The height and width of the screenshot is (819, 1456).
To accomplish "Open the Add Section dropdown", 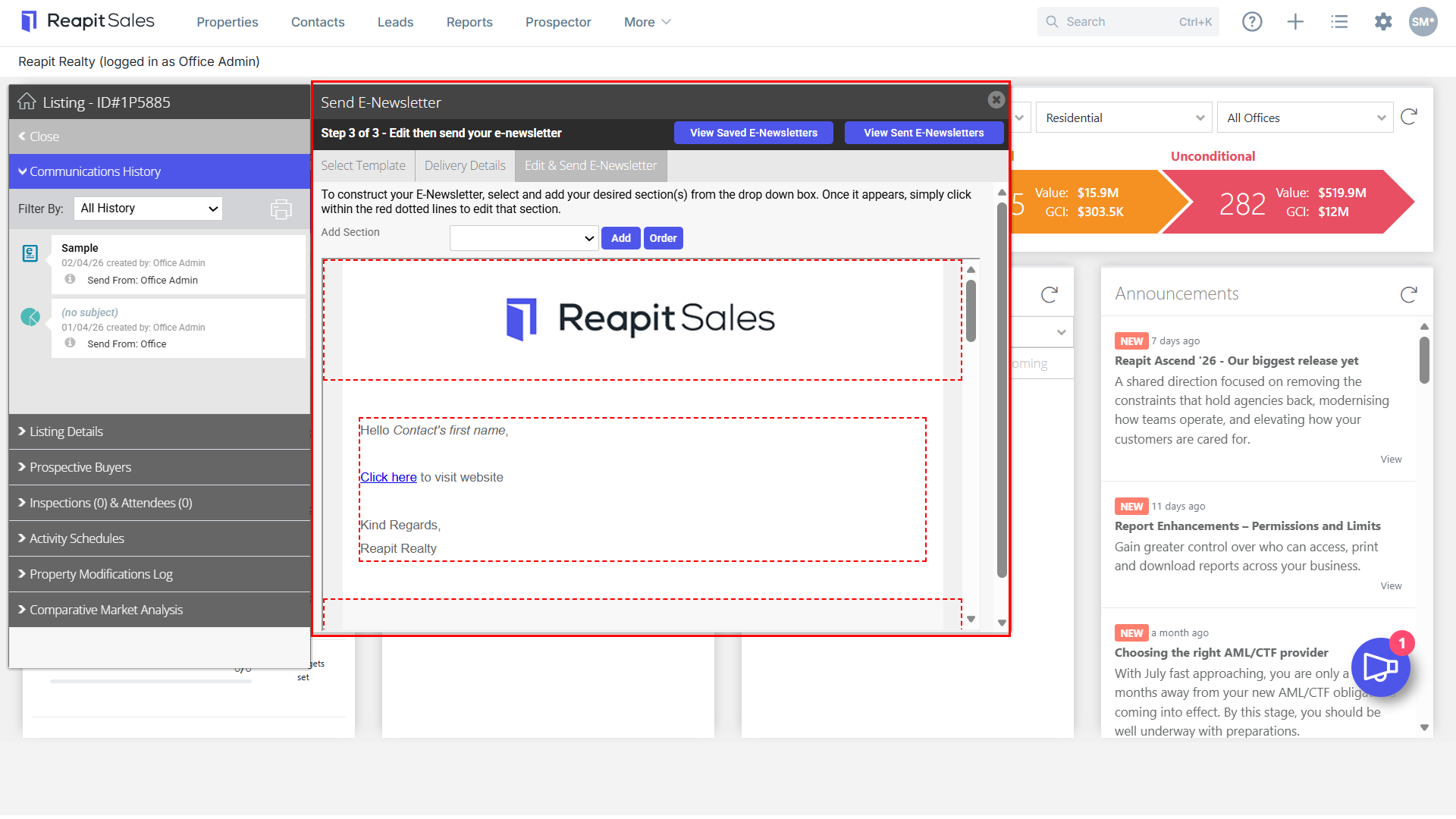I will [524, 238].
